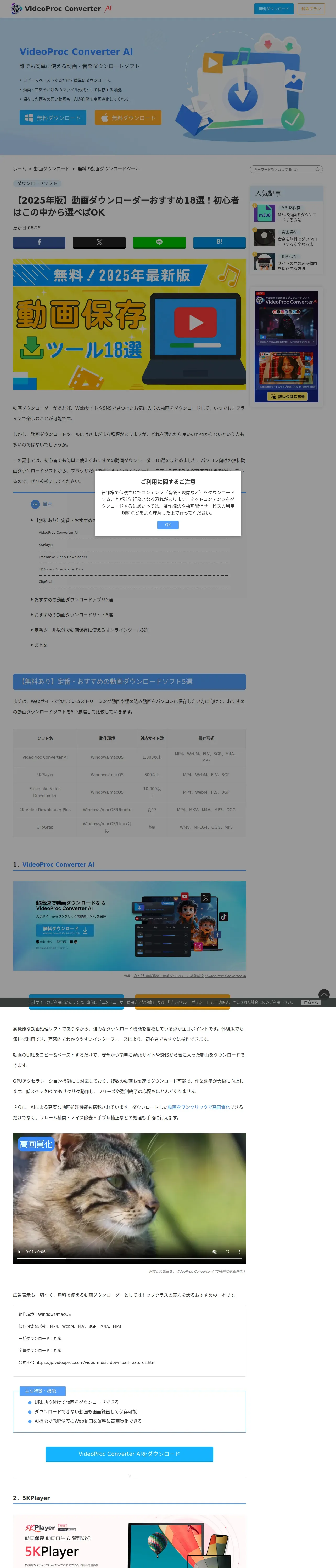Click the Apple 無料ダウンロード button in hero

pyautogui.click(x=128, y=118)
